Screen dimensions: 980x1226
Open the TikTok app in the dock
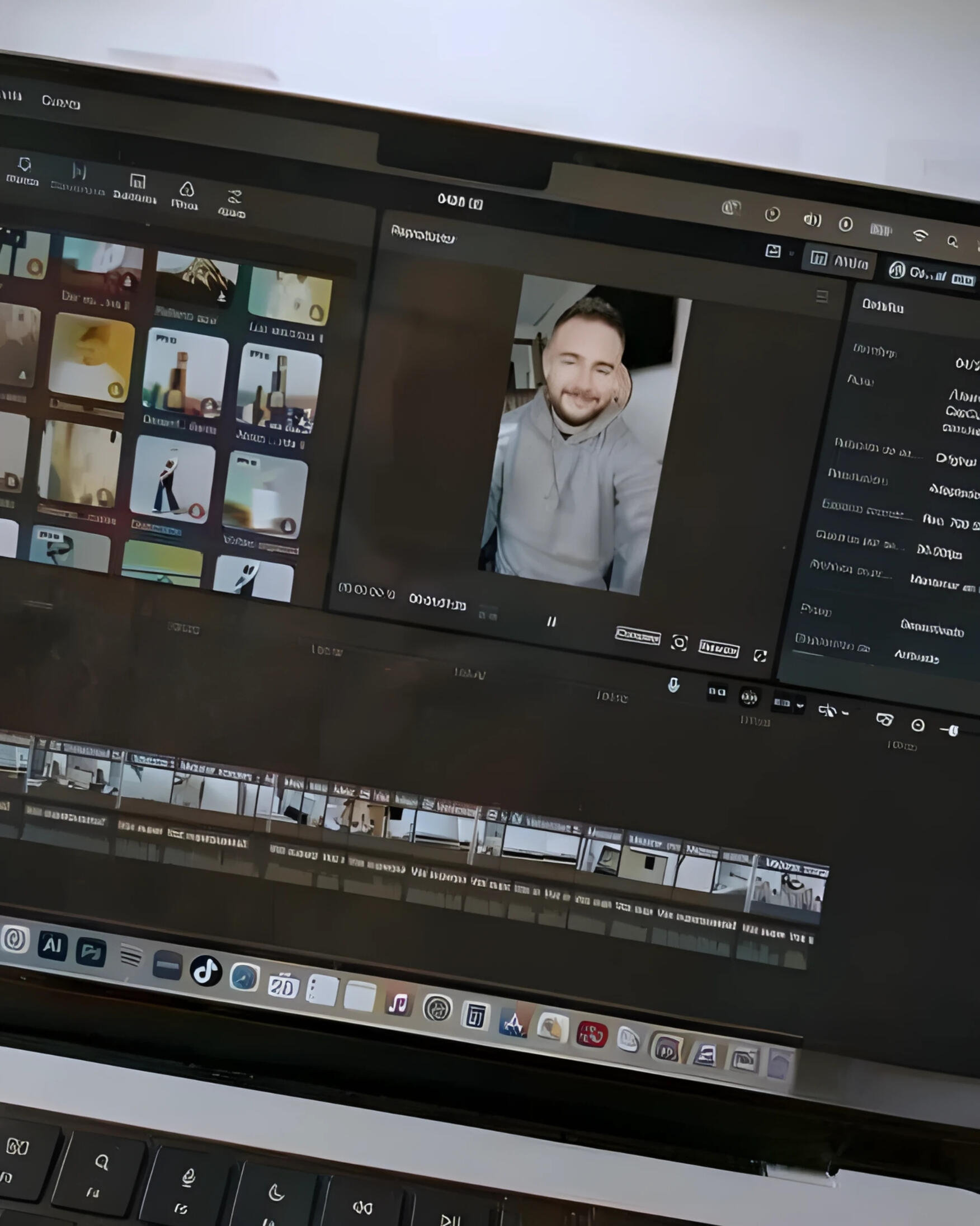[205, 970]
